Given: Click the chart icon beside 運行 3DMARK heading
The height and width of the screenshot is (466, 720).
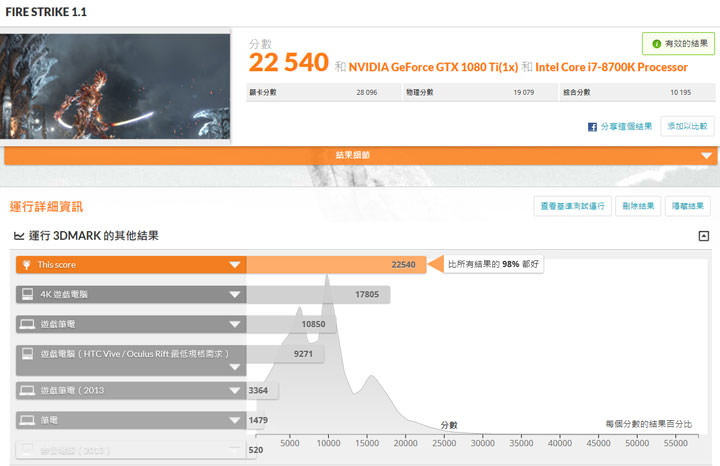Looking at the screenshot, I should [18, 236].
